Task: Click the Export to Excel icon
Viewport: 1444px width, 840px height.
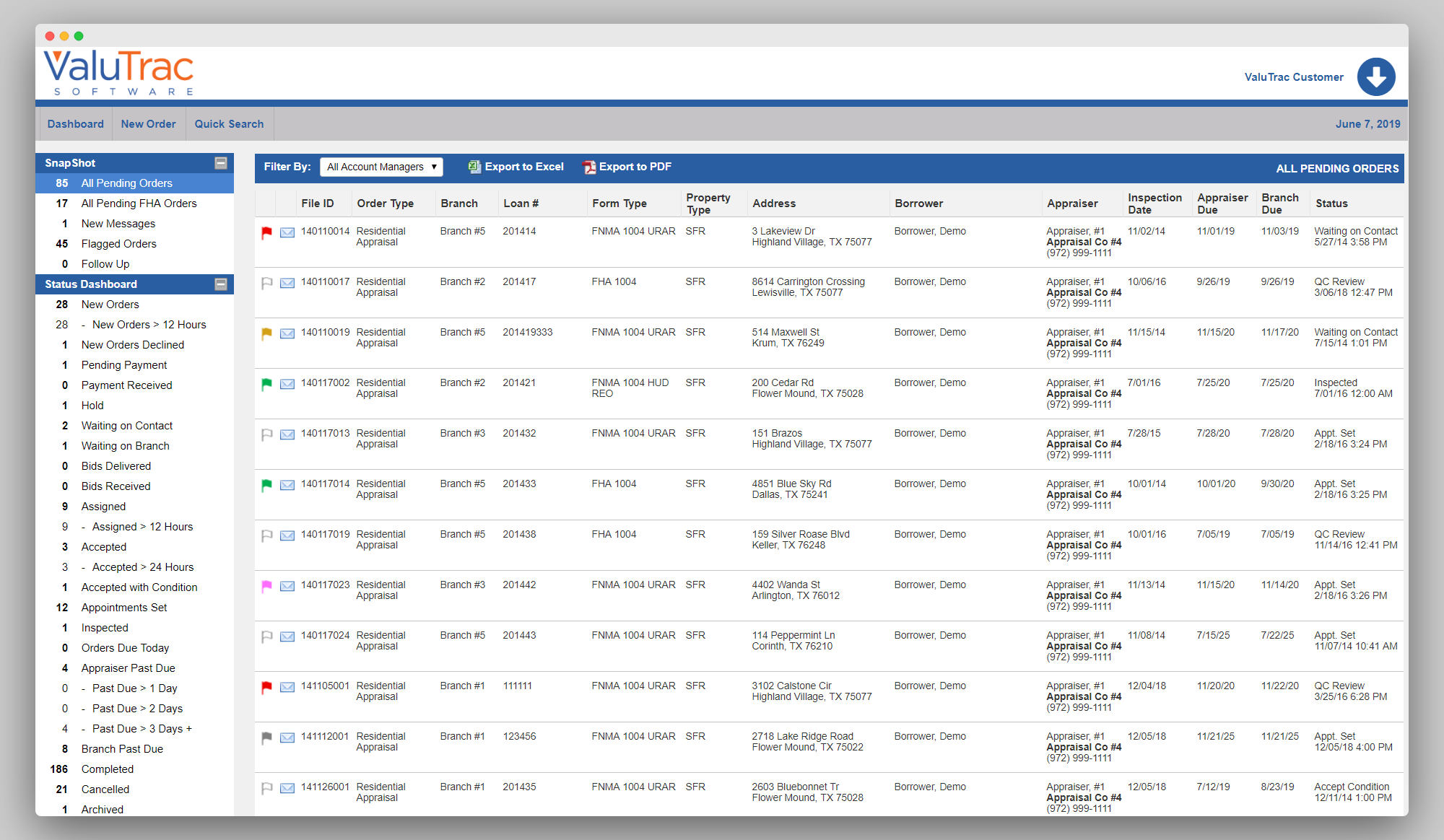Action: [474, 166]
